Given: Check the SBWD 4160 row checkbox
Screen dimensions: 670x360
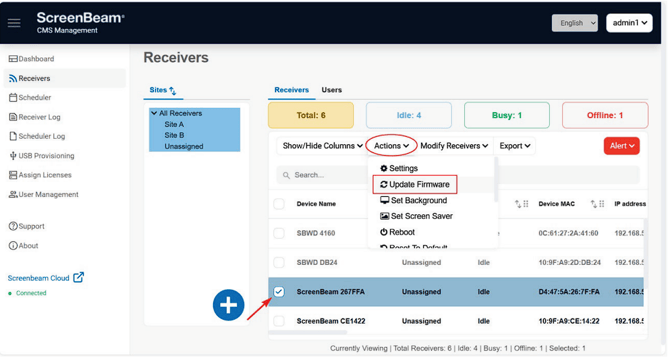Looking at the screenshot, I should pyautogui.click(x=279, y=233).
